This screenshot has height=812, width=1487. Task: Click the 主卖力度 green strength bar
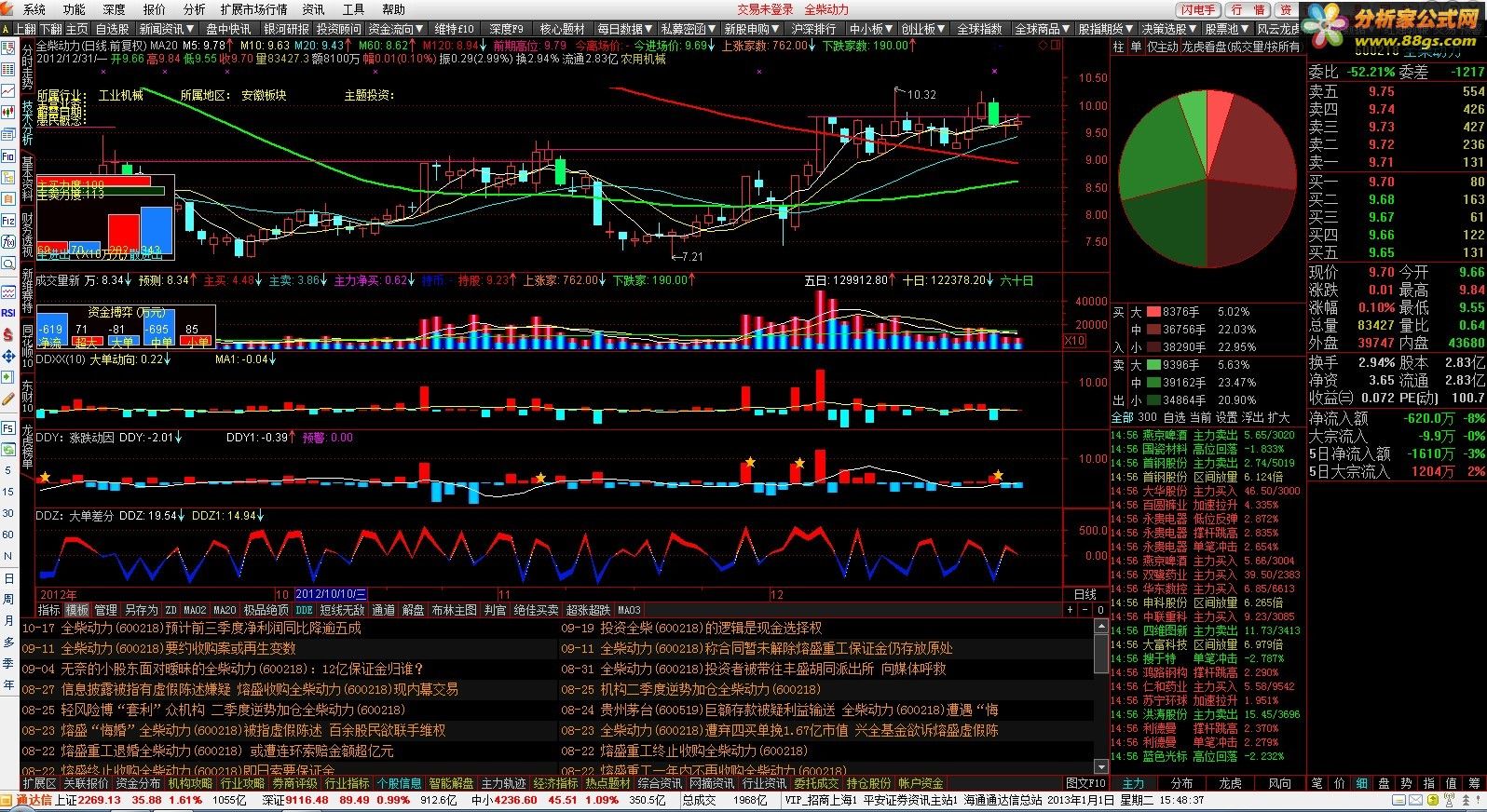[x=101, y=192]
